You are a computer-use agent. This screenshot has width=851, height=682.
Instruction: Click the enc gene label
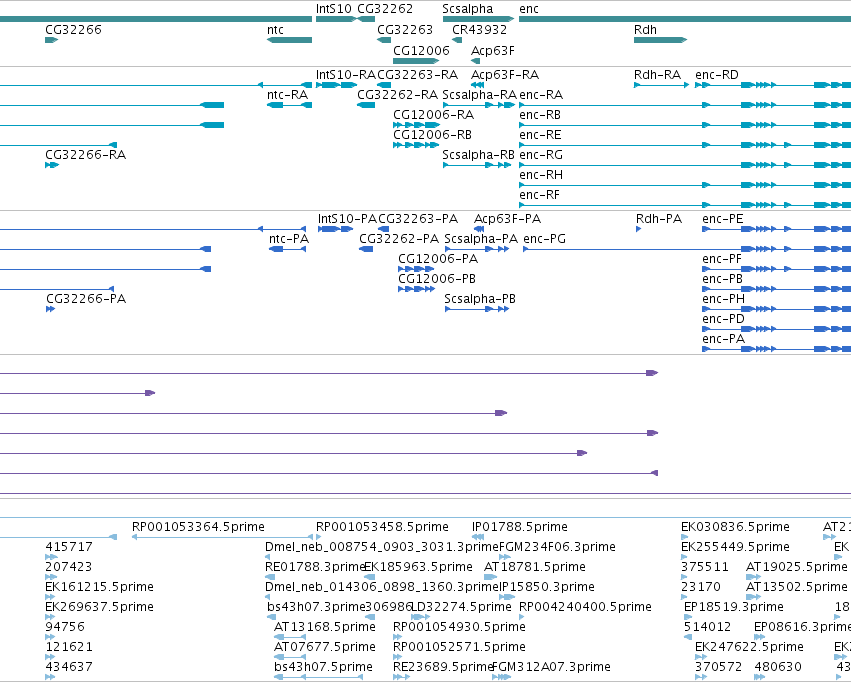coord(529,9)
